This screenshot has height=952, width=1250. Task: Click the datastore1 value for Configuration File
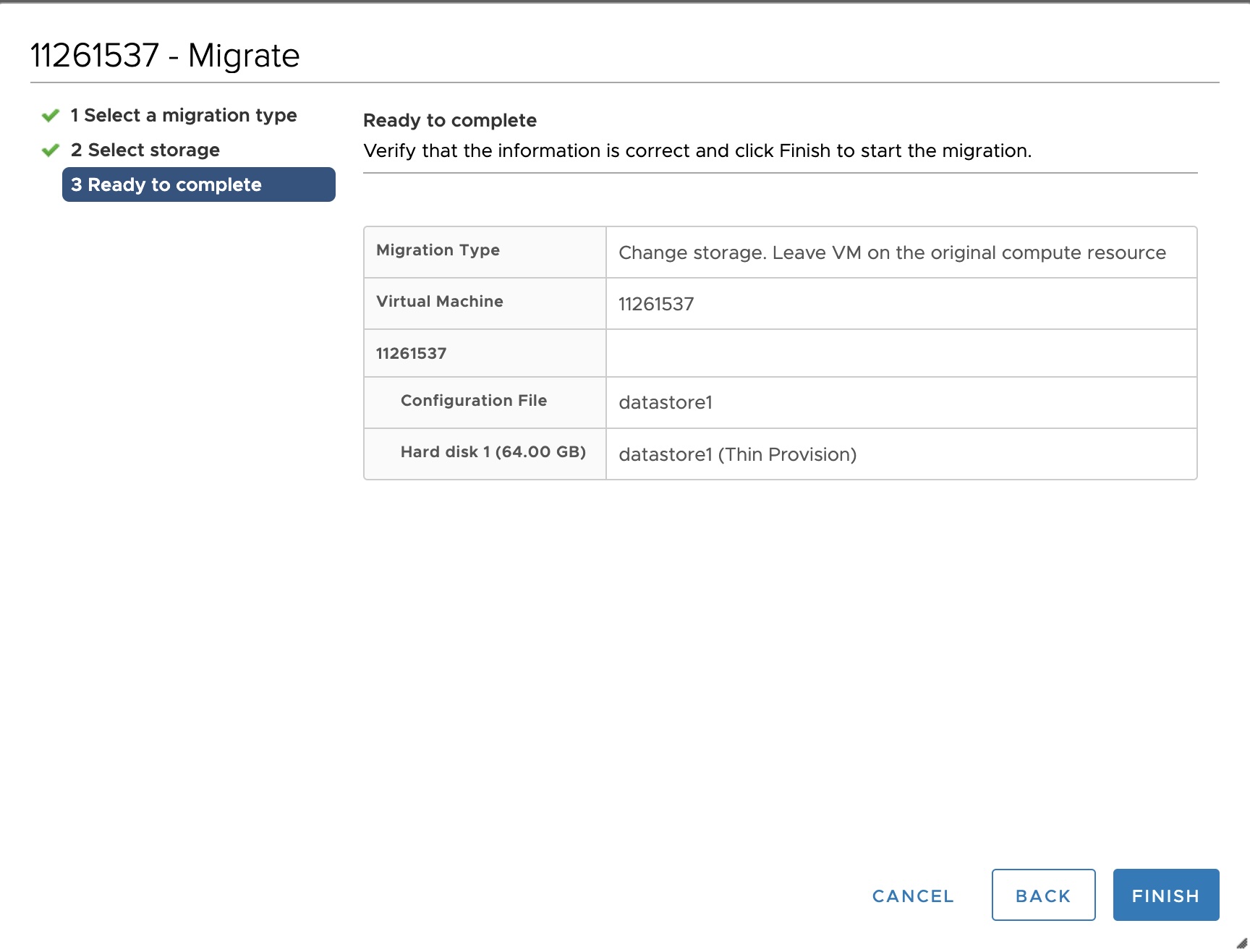[x=664, y=403]
